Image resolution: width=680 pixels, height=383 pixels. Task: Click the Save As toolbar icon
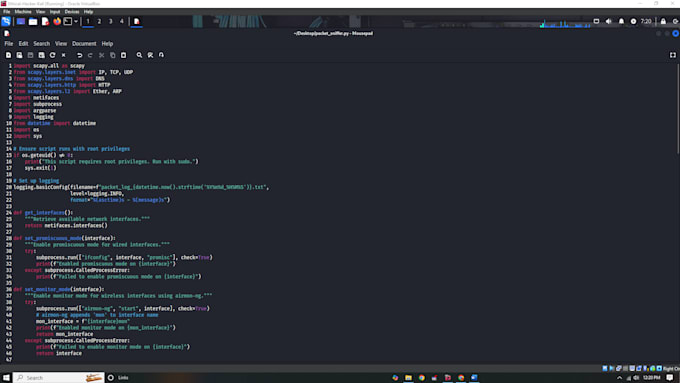pos(42,55)
